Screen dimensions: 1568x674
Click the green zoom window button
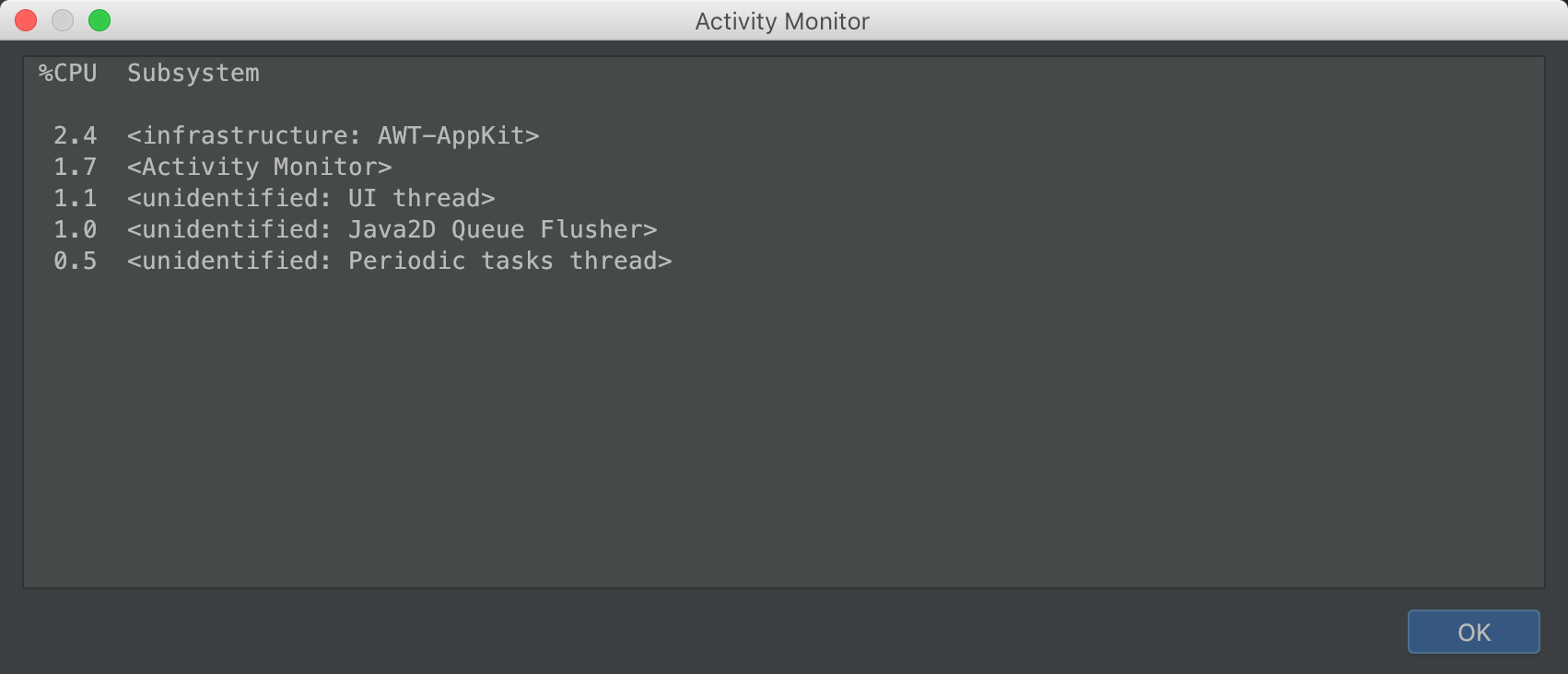pyautogui.click(x=99, y=20)
